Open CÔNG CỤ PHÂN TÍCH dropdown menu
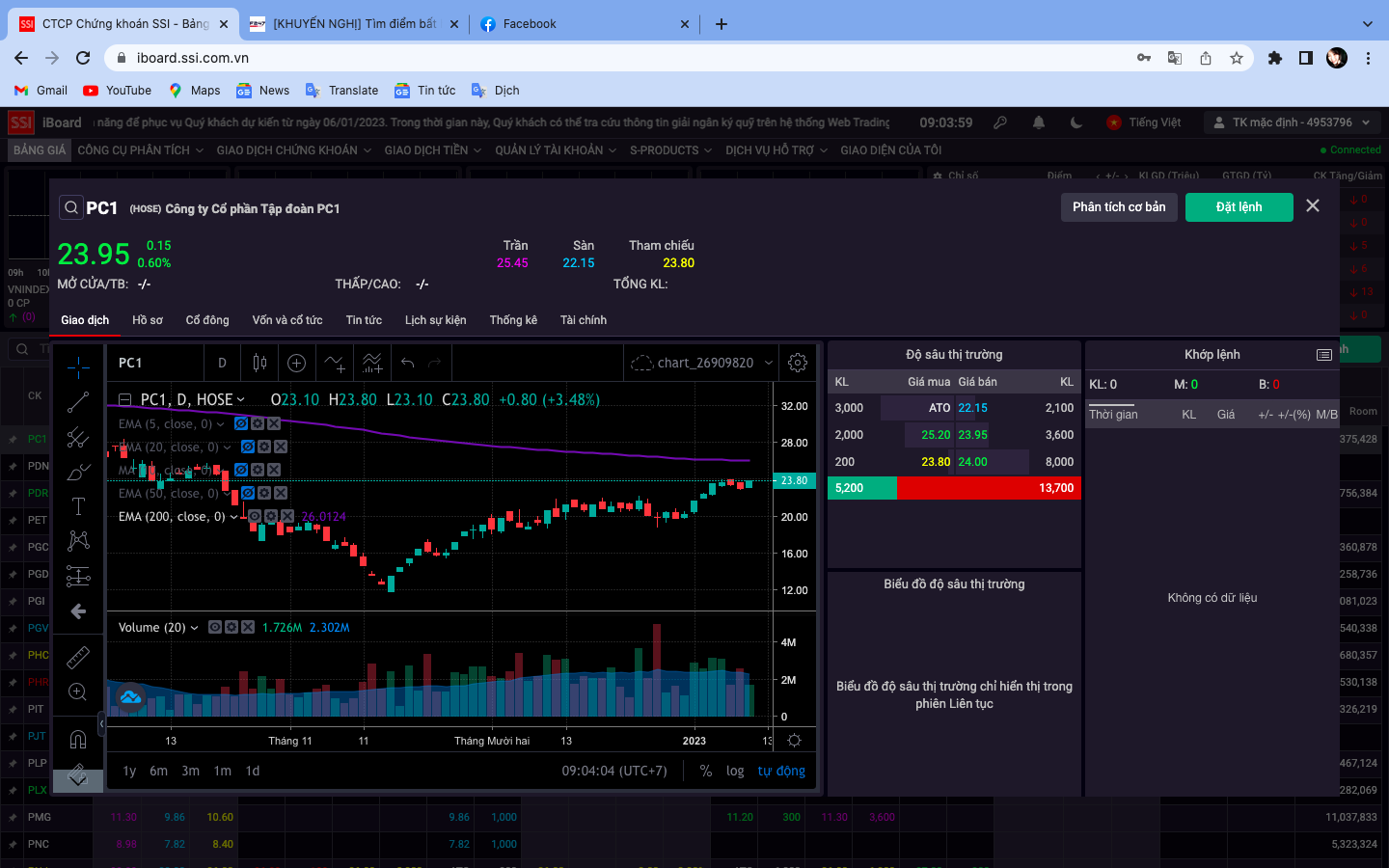Screen dimensions: 1389x868 click(140, 150)
